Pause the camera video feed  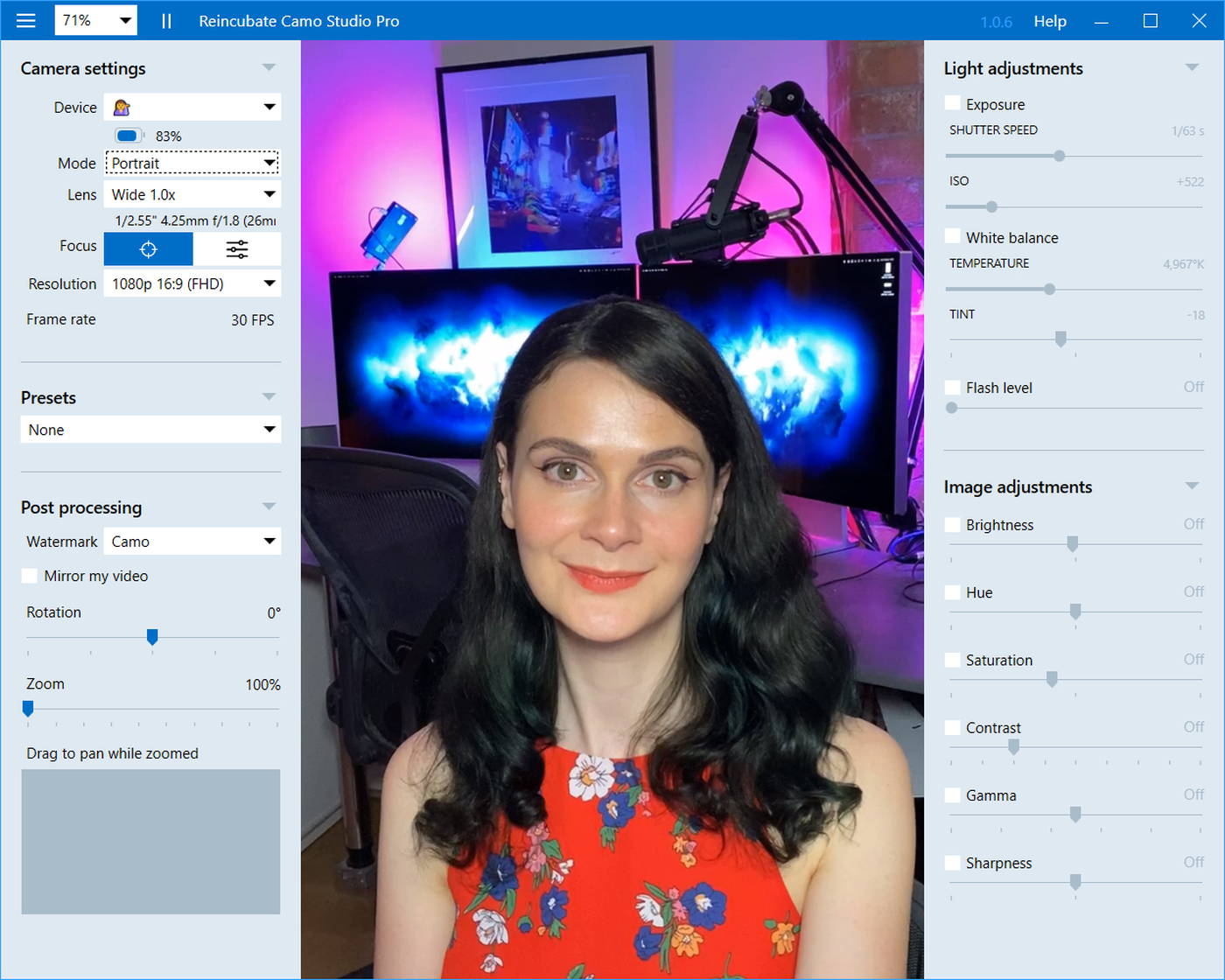(x=166, y=21)
